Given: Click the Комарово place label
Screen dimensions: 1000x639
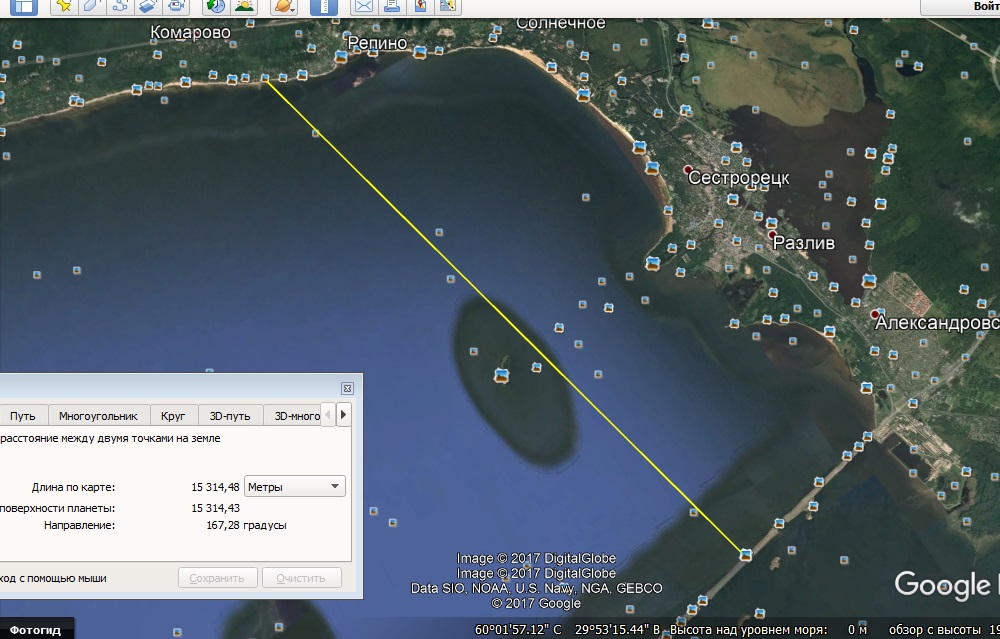Looking at the screenshot, I should [x=190, y=33].
